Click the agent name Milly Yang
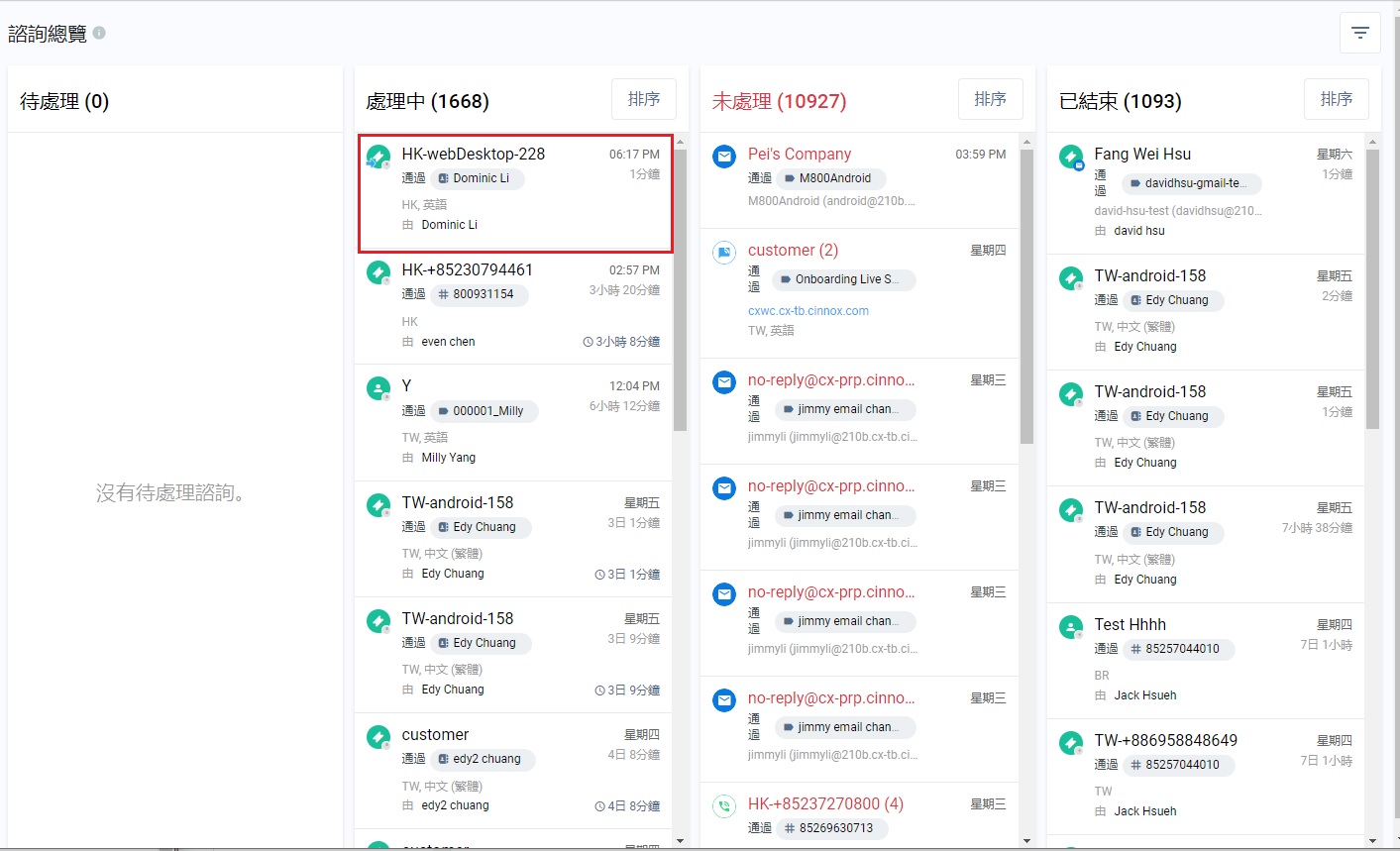1400x851 pixels. click(449, 458)
